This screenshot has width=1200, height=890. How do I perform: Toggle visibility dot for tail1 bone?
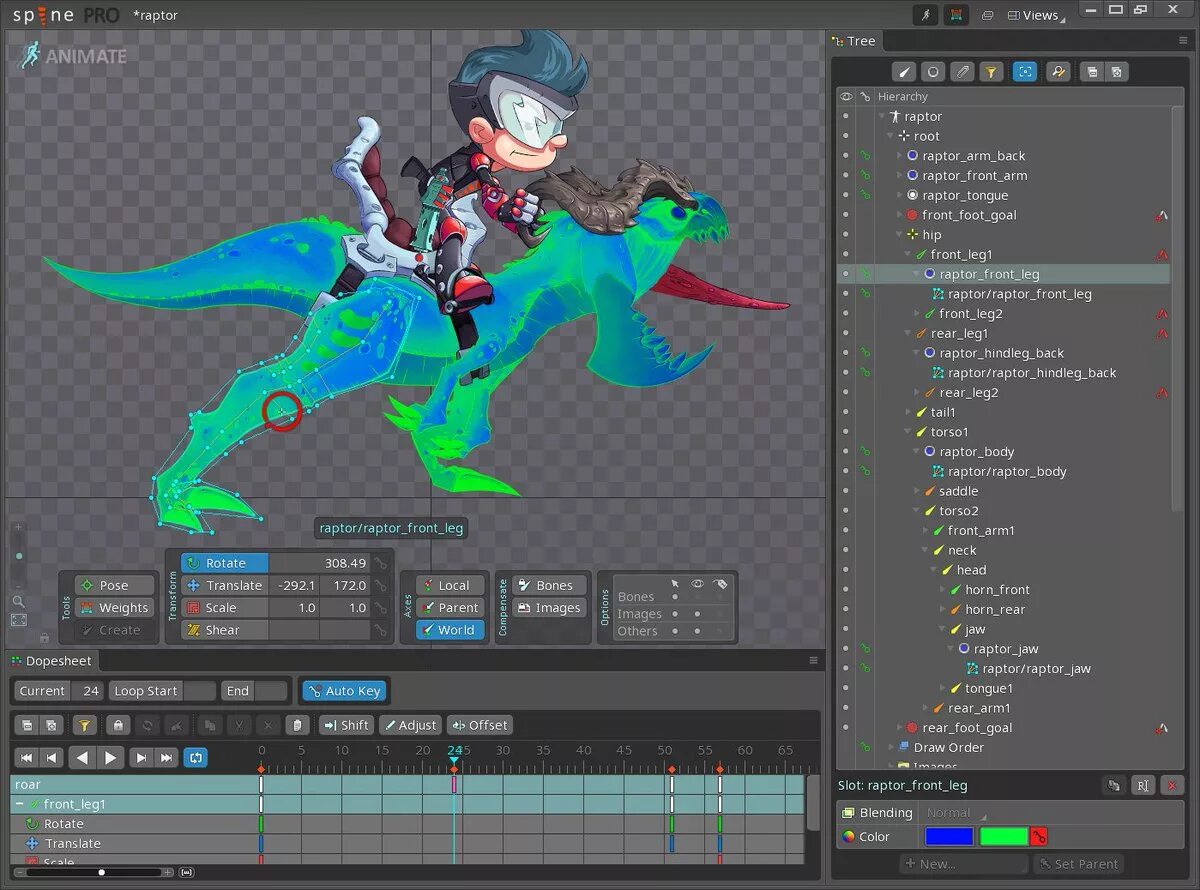(846, 412)
